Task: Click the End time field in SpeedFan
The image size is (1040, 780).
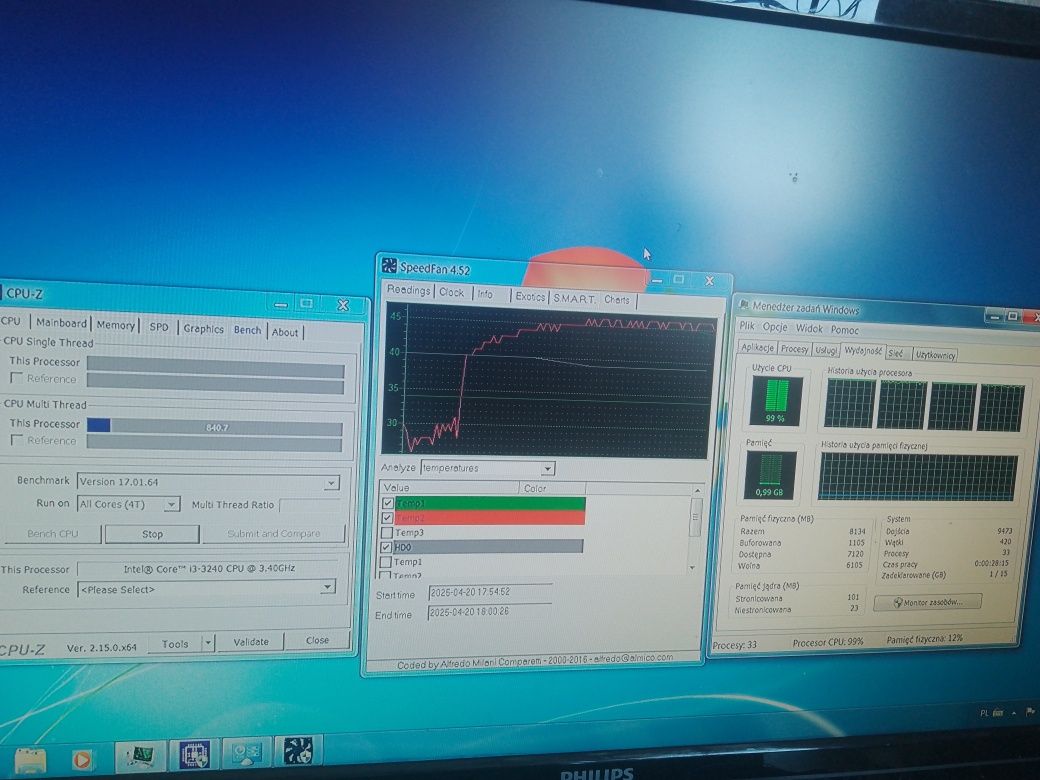Action: pyautogui.click(x=489, y=612)
